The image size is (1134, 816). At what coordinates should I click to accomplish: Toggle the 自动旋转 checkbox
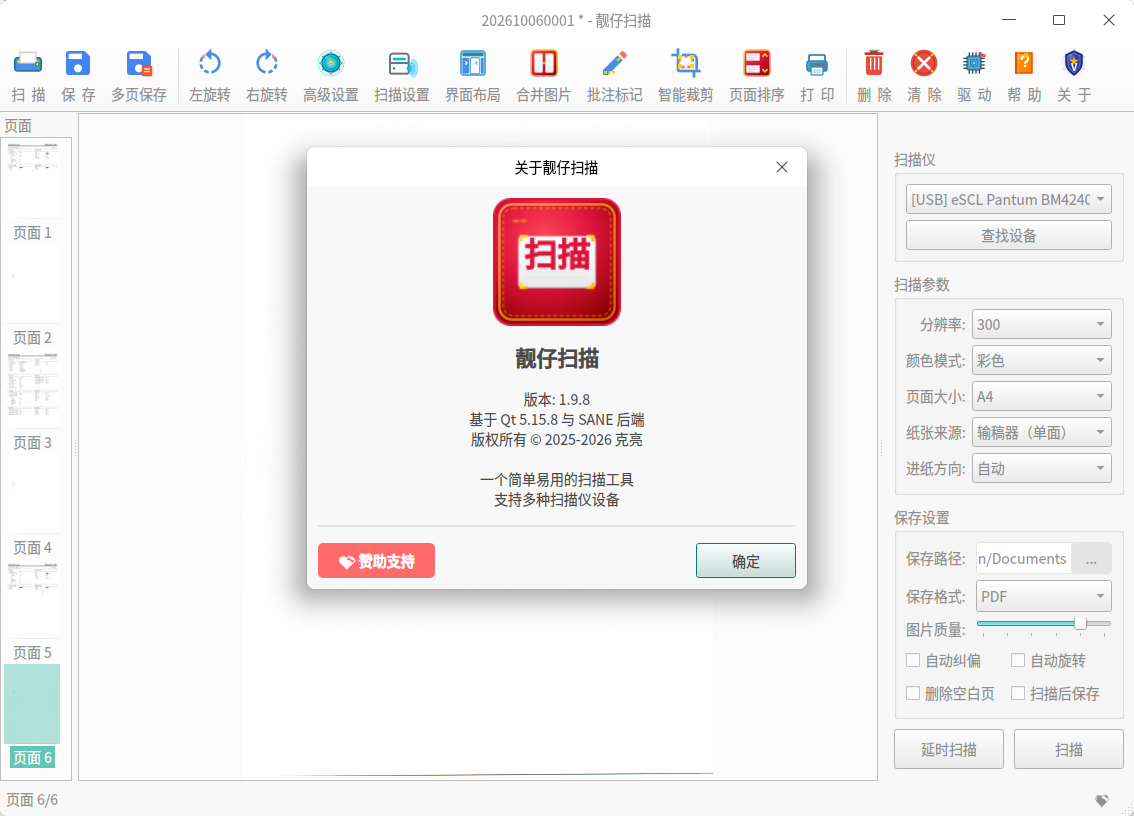click(x=1018, y=660)
